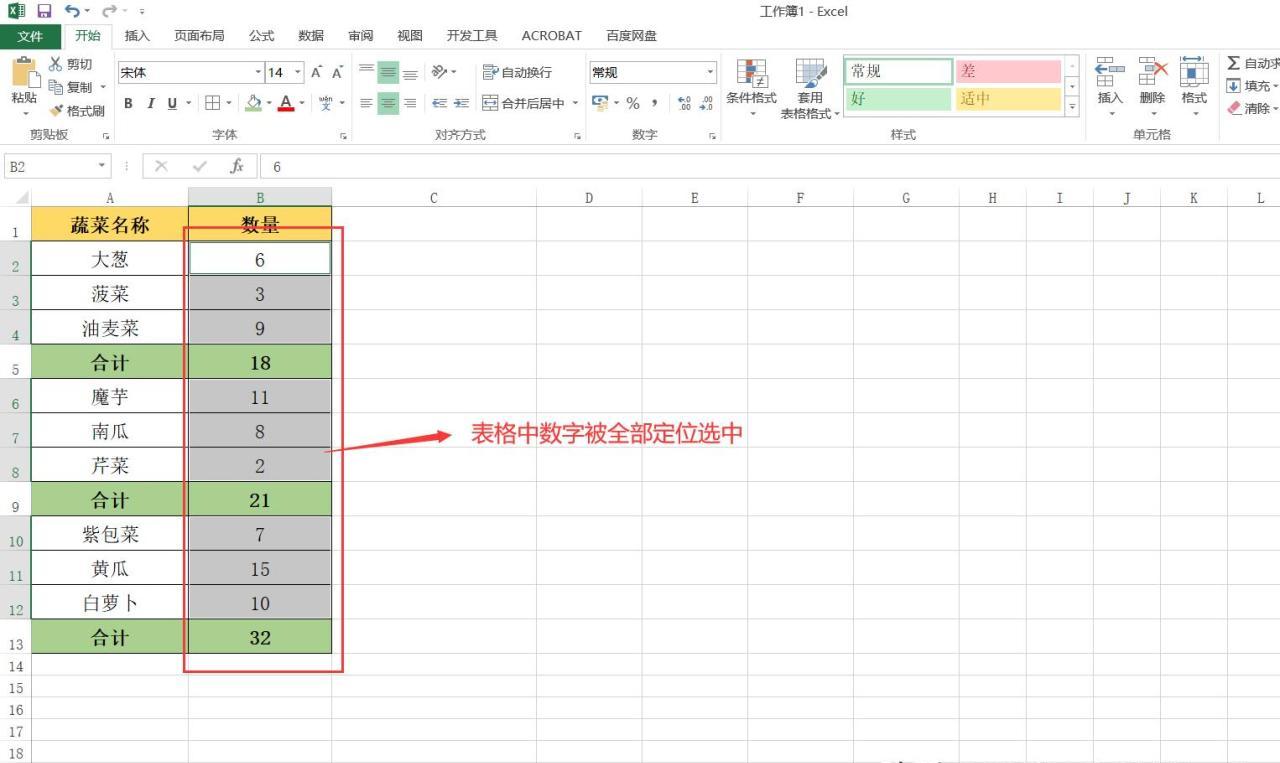Open the underline style dropdown arrow
The width and height of the screenshot is (1280, 763).
[188, 103]
